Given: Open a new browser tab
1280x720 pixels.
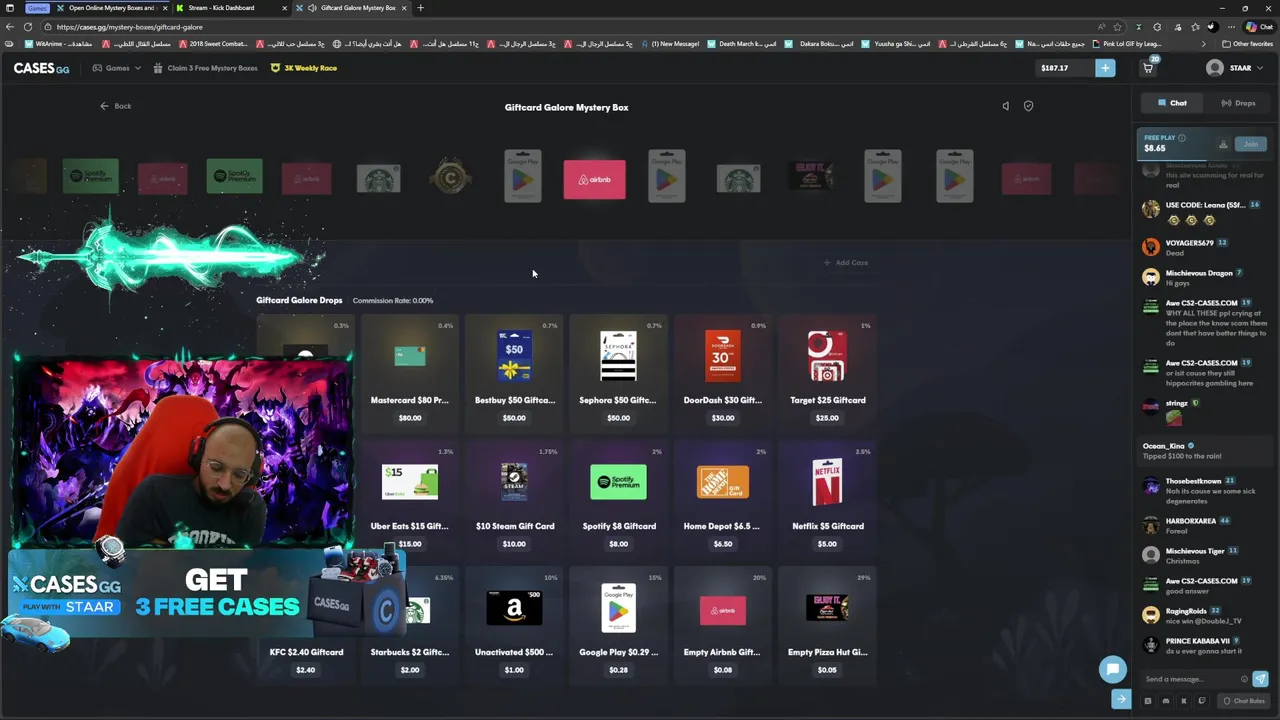Looking at the screenshot, I should coord(420,8).
